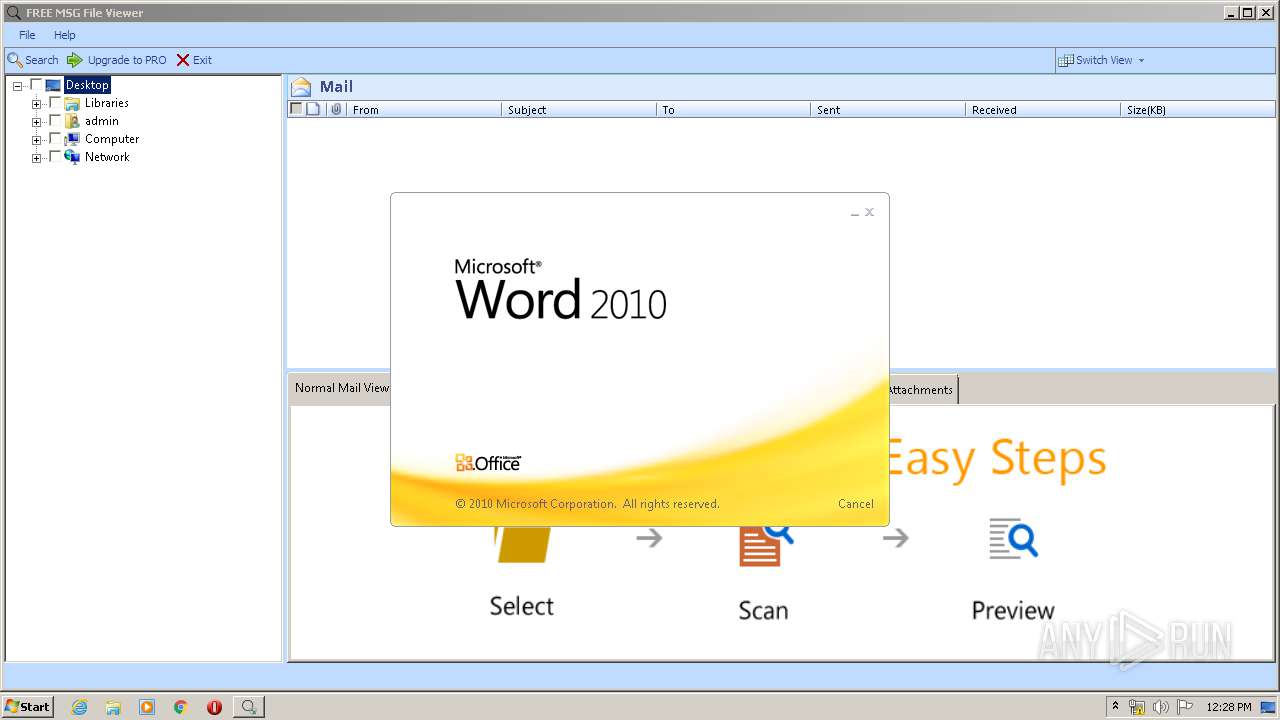Open the media player taskbar icon
This screenshot has width=1280, height=720.
click(x=147, y=707)
